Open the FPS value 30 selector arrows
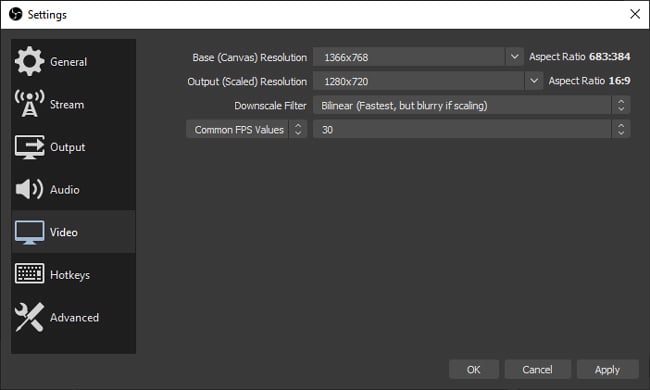 tap(621, 129)
